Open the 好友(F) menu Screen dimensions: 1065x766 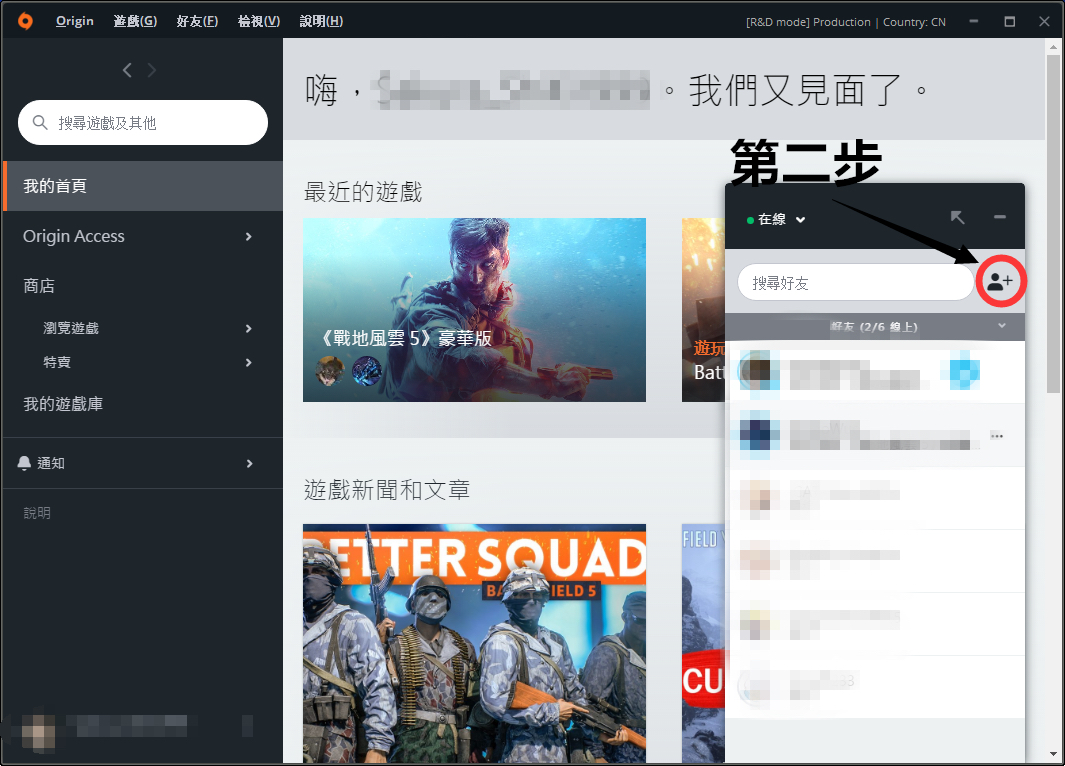(x=197, y=21)
